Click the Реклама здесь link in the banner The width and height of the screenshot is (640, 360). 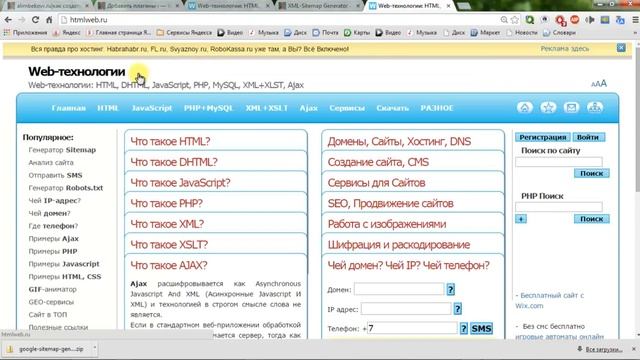tap(565, 49)
